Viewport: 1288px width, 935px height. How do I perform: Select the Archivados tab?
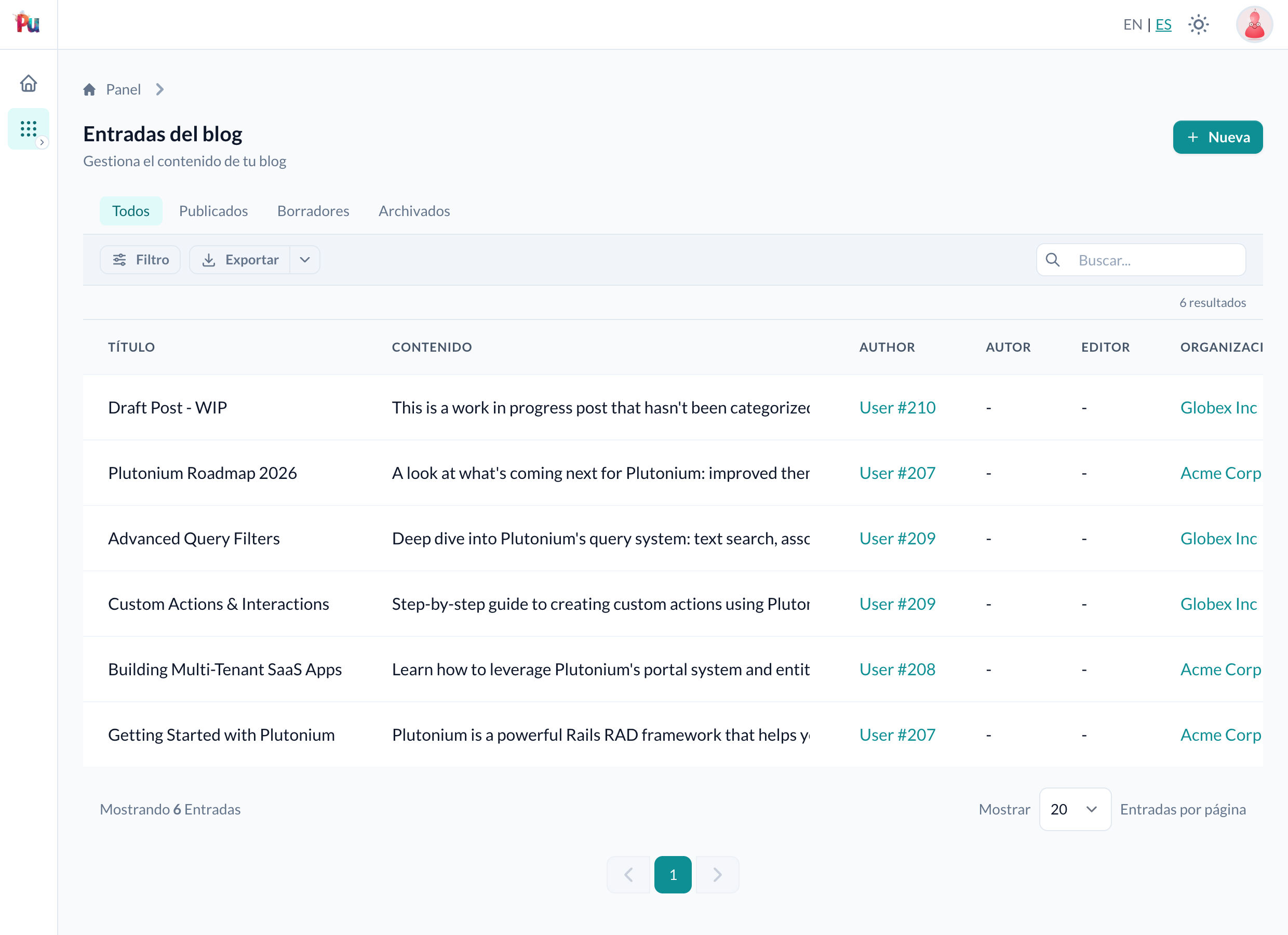(x=414, y=211)
